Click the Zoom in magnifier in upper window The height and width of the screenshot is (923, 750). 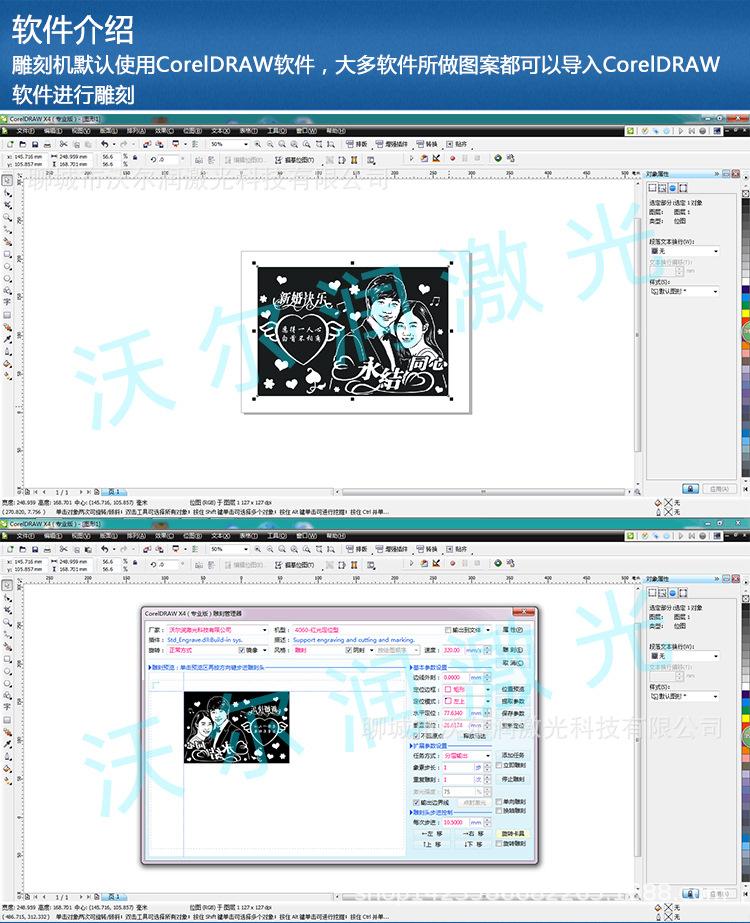pos(258,144)
